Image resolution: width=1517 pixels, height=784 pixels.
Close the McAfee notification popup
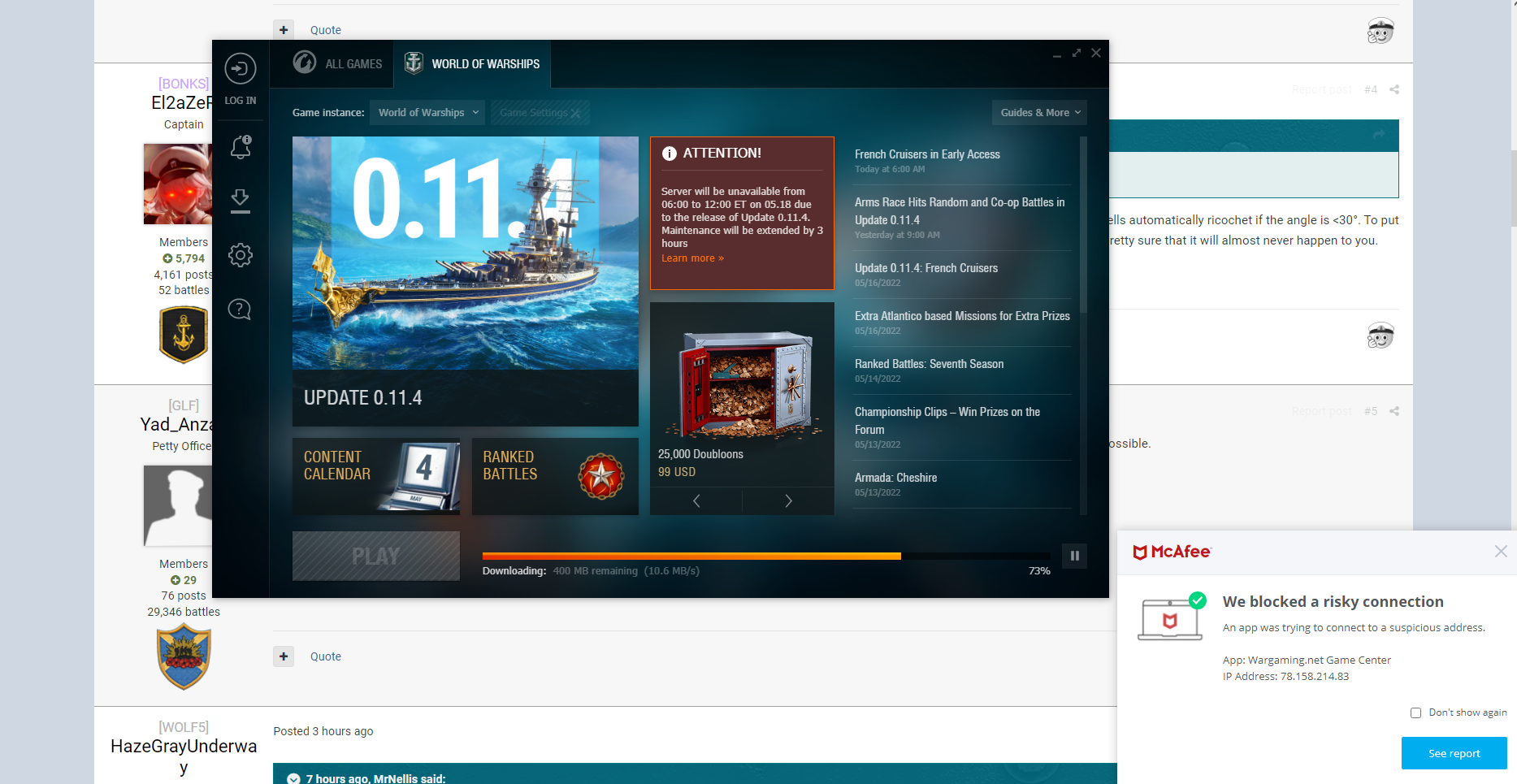[1500, 552]
